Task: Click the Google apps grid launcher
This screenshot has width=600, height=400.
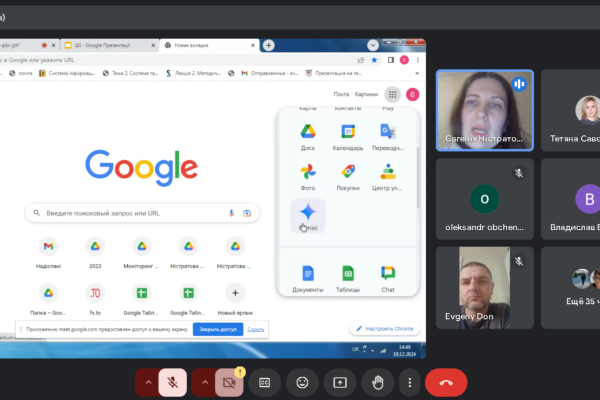Action: [393, 94]
